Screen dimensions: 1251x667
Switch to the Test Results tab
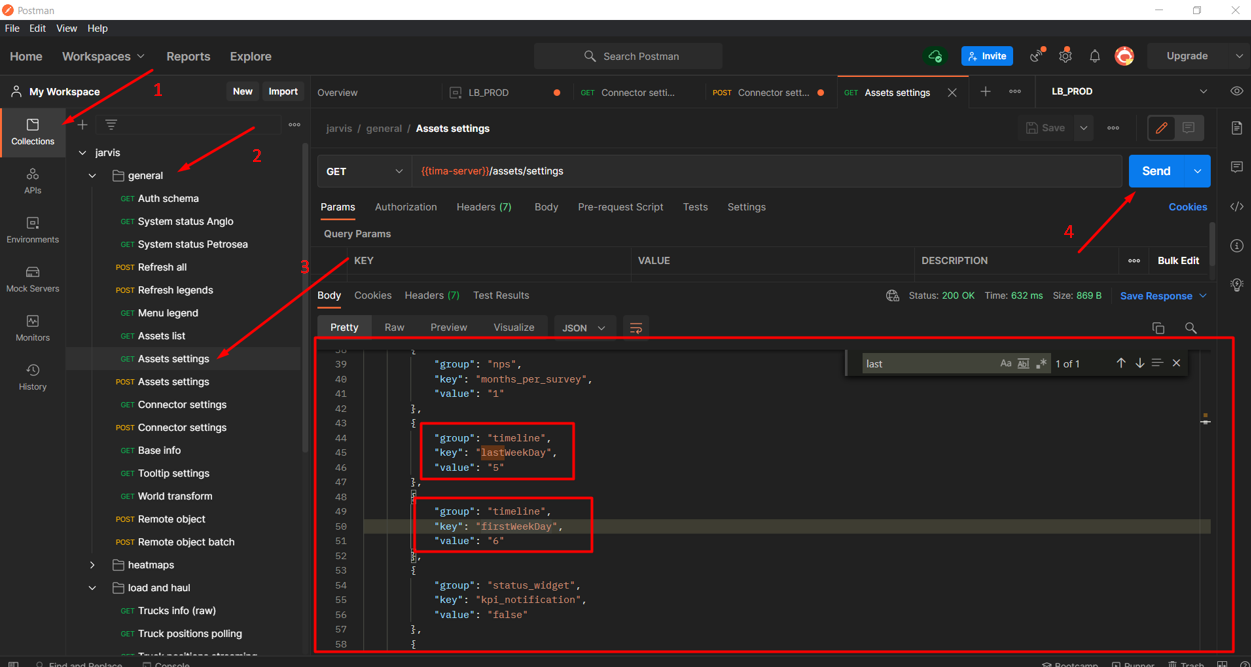[501, 296]
